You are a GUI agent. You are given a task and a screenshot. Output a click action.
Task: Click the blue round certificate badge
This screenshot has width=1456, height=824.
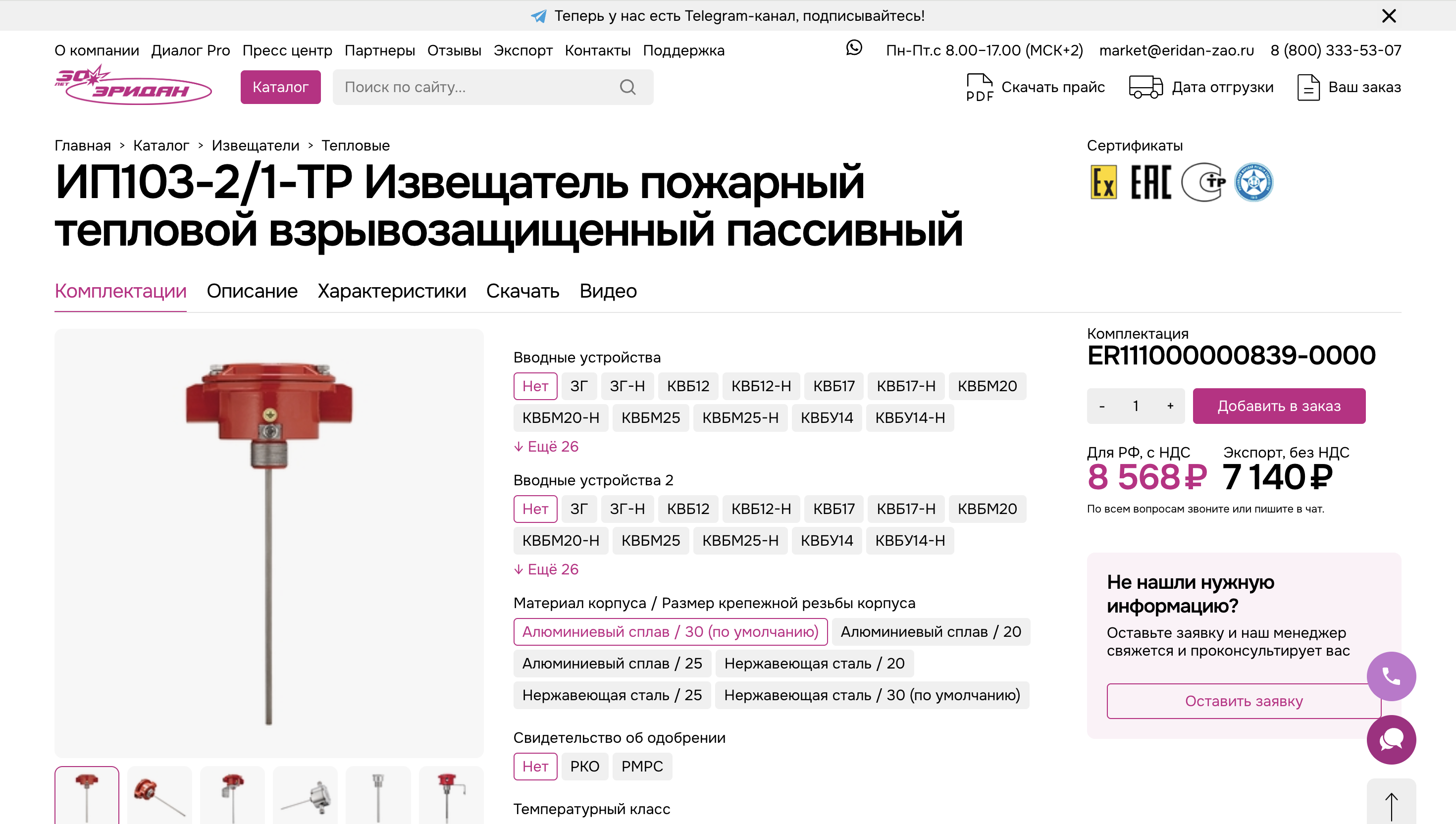pos(1253,182)
